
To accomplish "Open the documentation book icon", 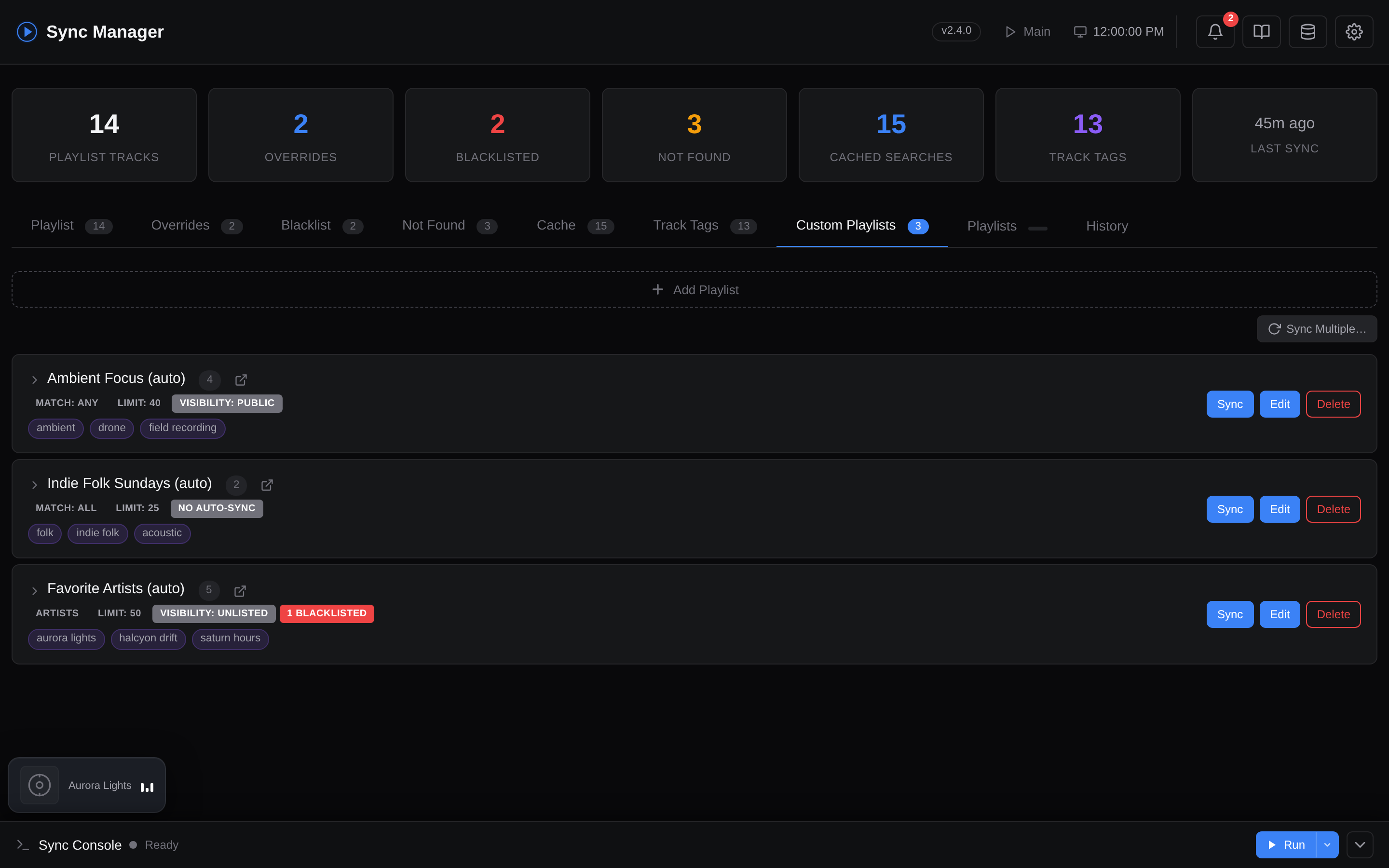I will coord(1261,31).
